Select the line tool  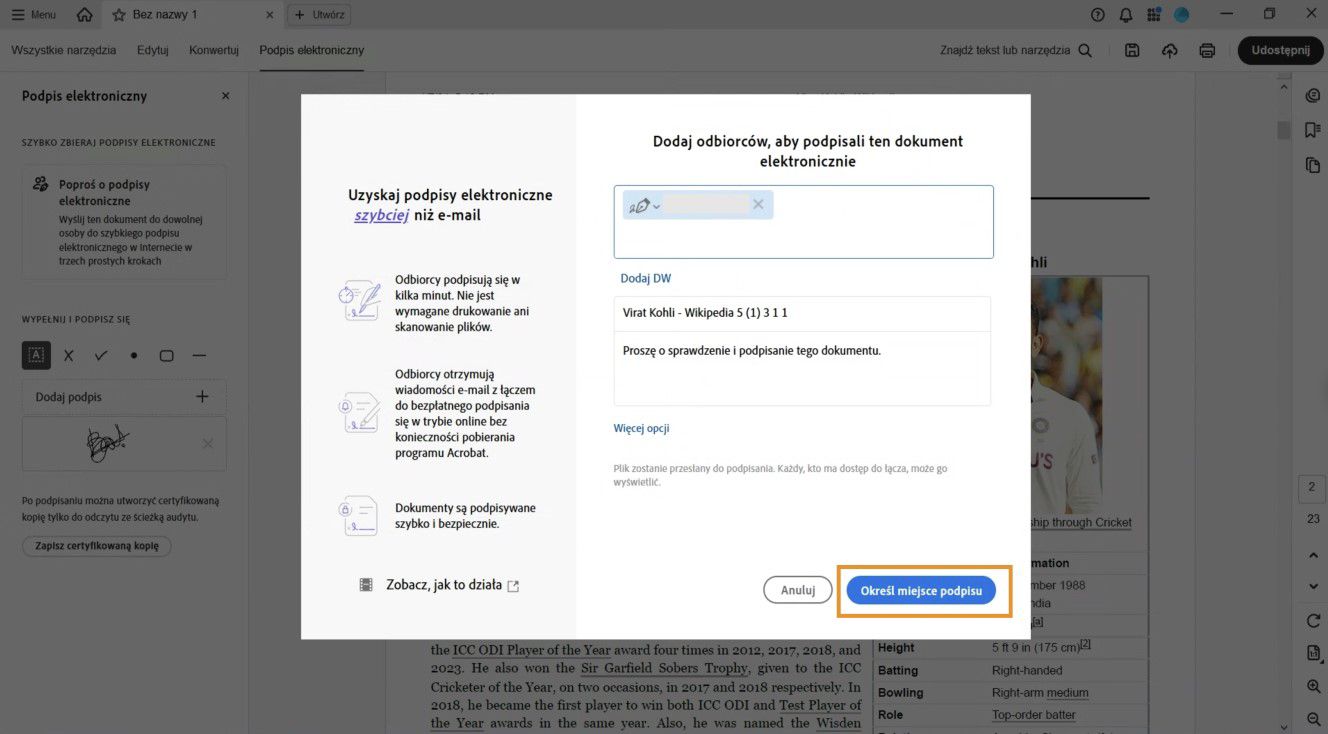(199, 355)
